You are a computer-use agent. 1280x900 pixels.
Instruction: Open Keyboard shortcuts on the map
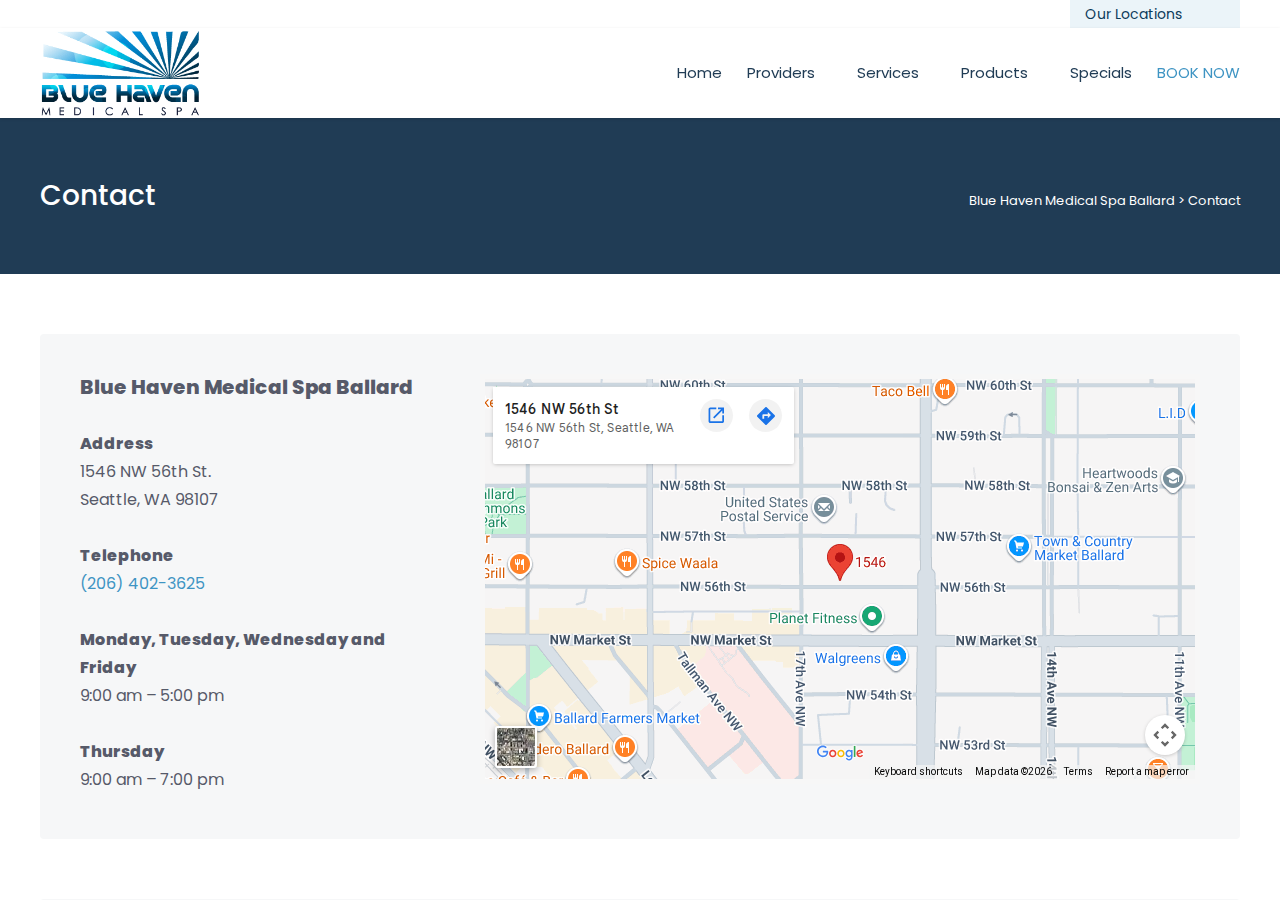918,772
